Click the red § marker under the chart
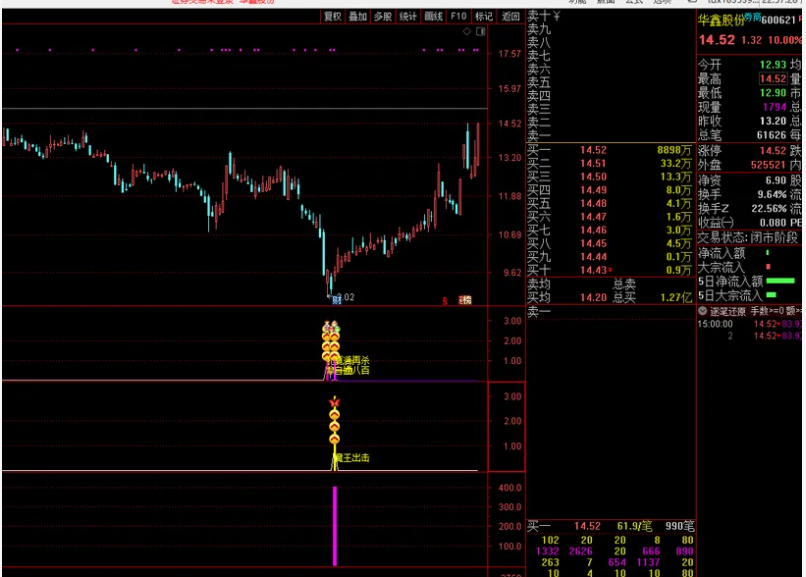Image resolution: width=806 pixels, height=577 pixels. (x=445, y=301)
